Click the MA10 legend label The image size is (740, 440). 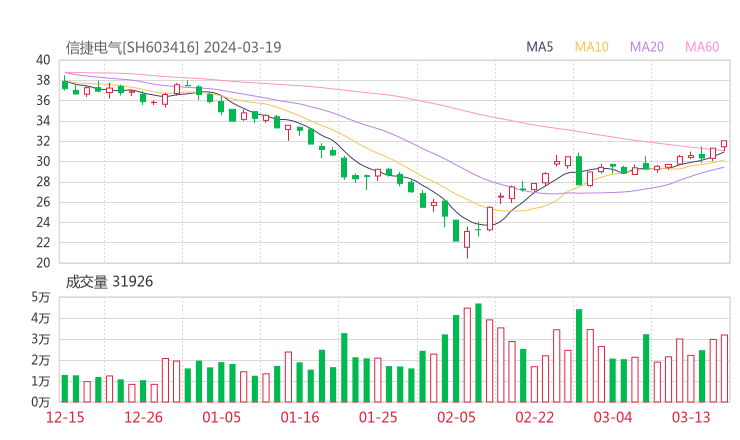pyautogui.click(x=591, y=47)
